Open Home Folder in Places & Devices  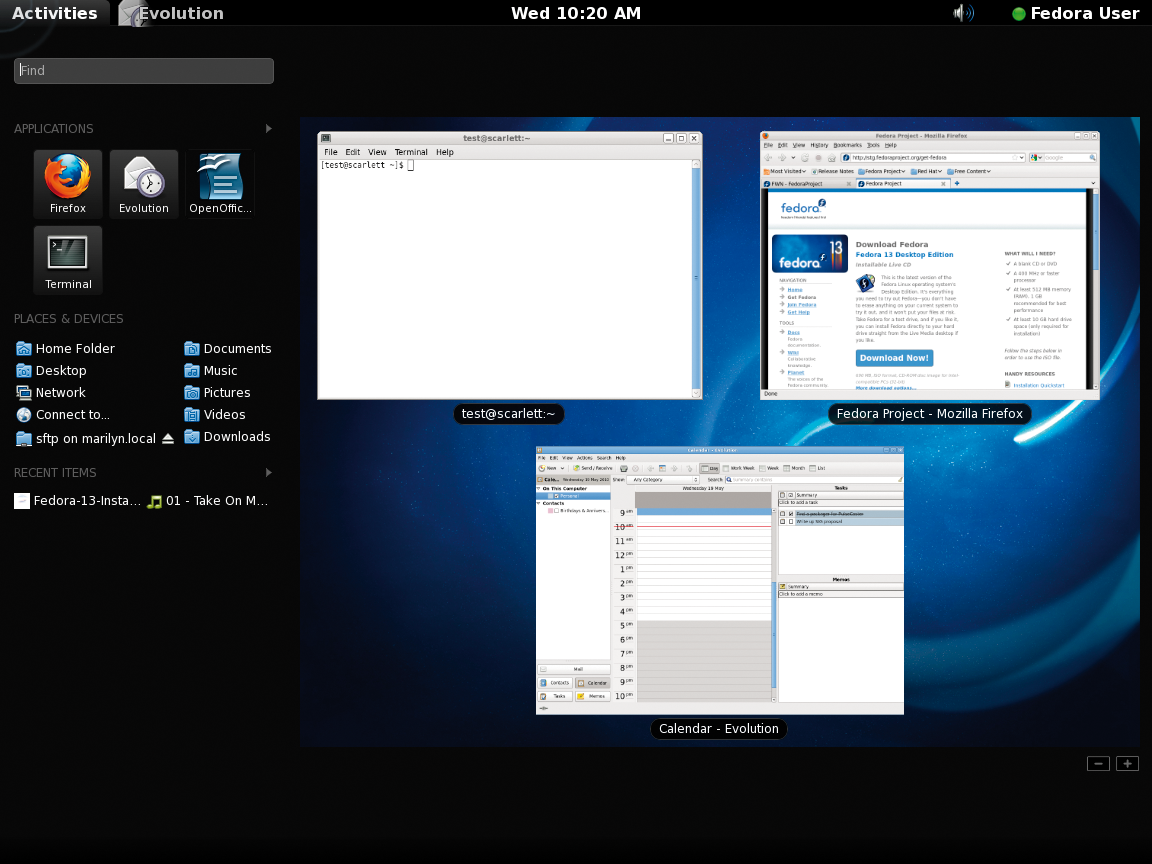point(65,348)
